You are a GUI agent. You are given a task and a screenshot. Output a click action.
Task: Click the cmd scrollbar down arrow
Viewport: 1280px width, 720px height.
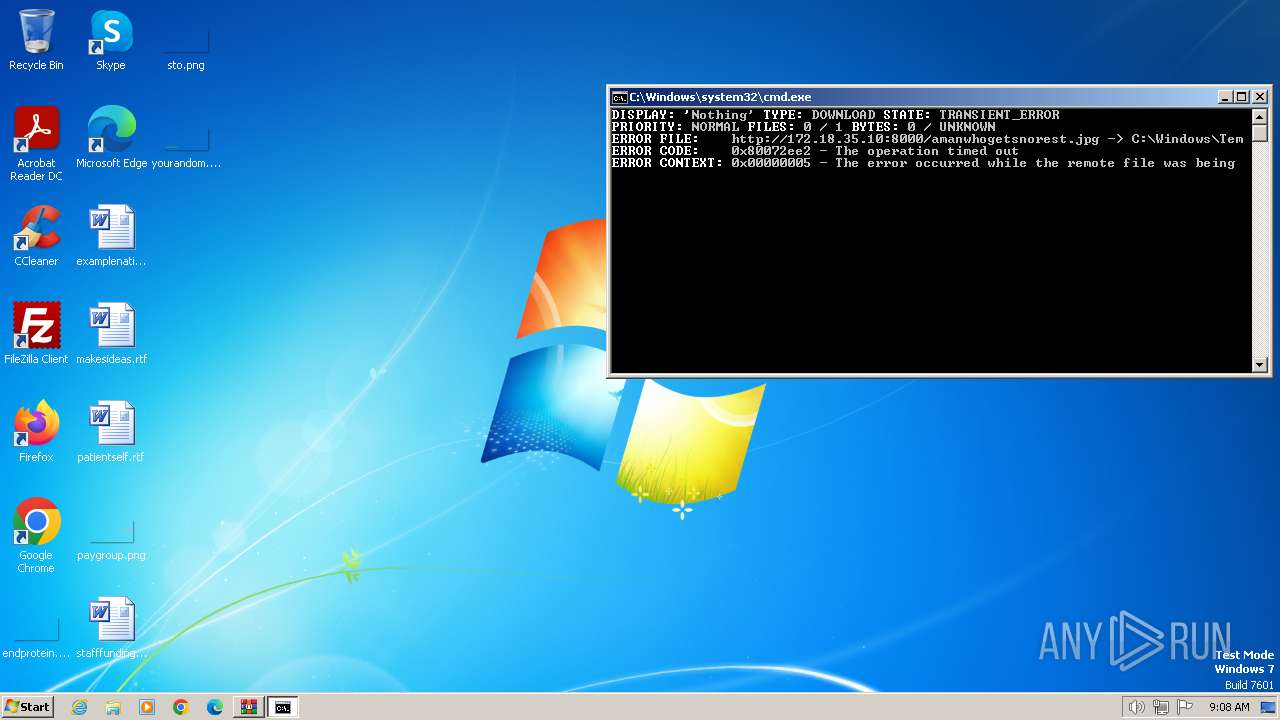point(1260,365)
